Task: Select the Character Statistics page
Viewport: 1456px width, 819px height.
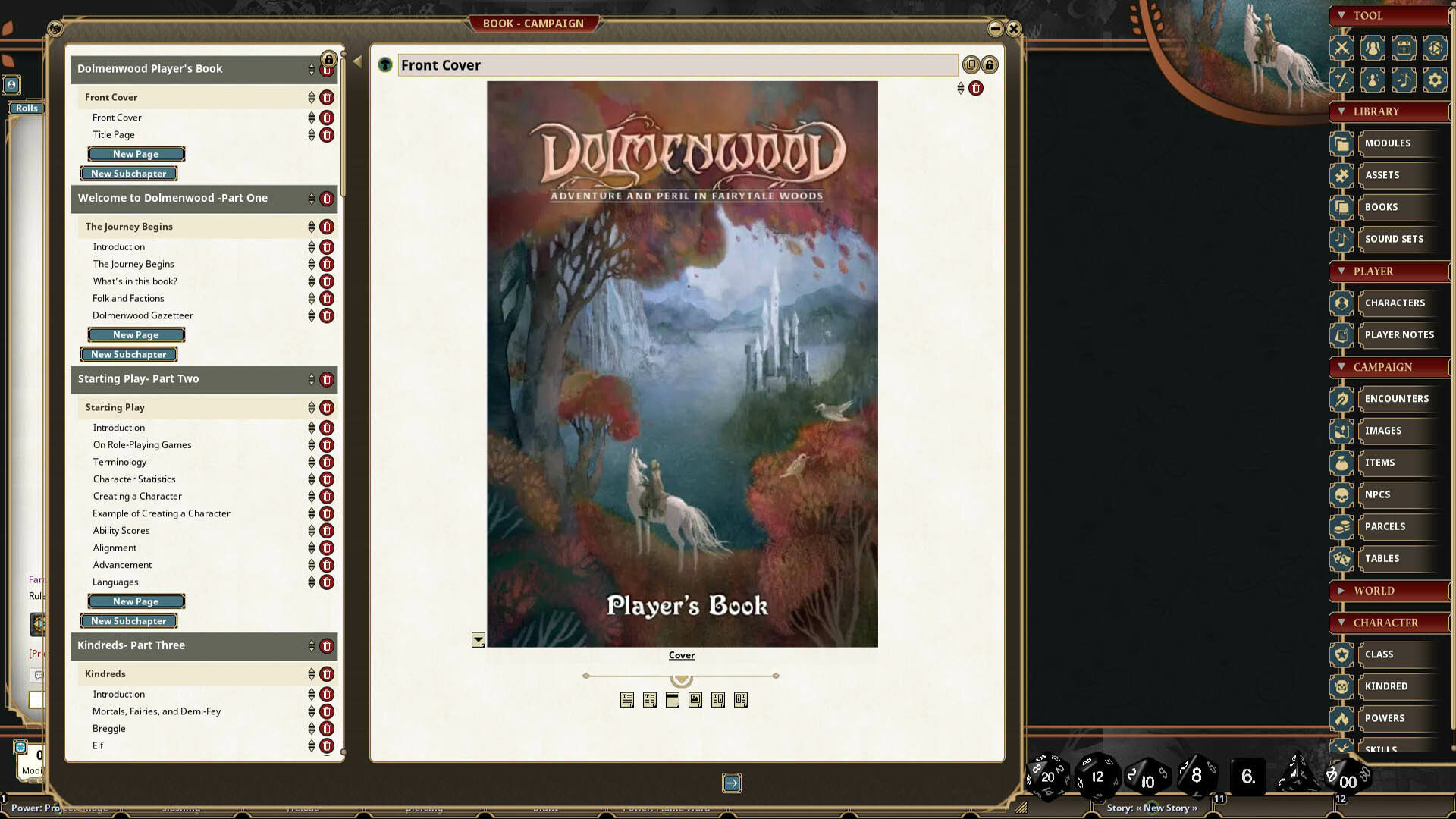Action: click(134, 479)
